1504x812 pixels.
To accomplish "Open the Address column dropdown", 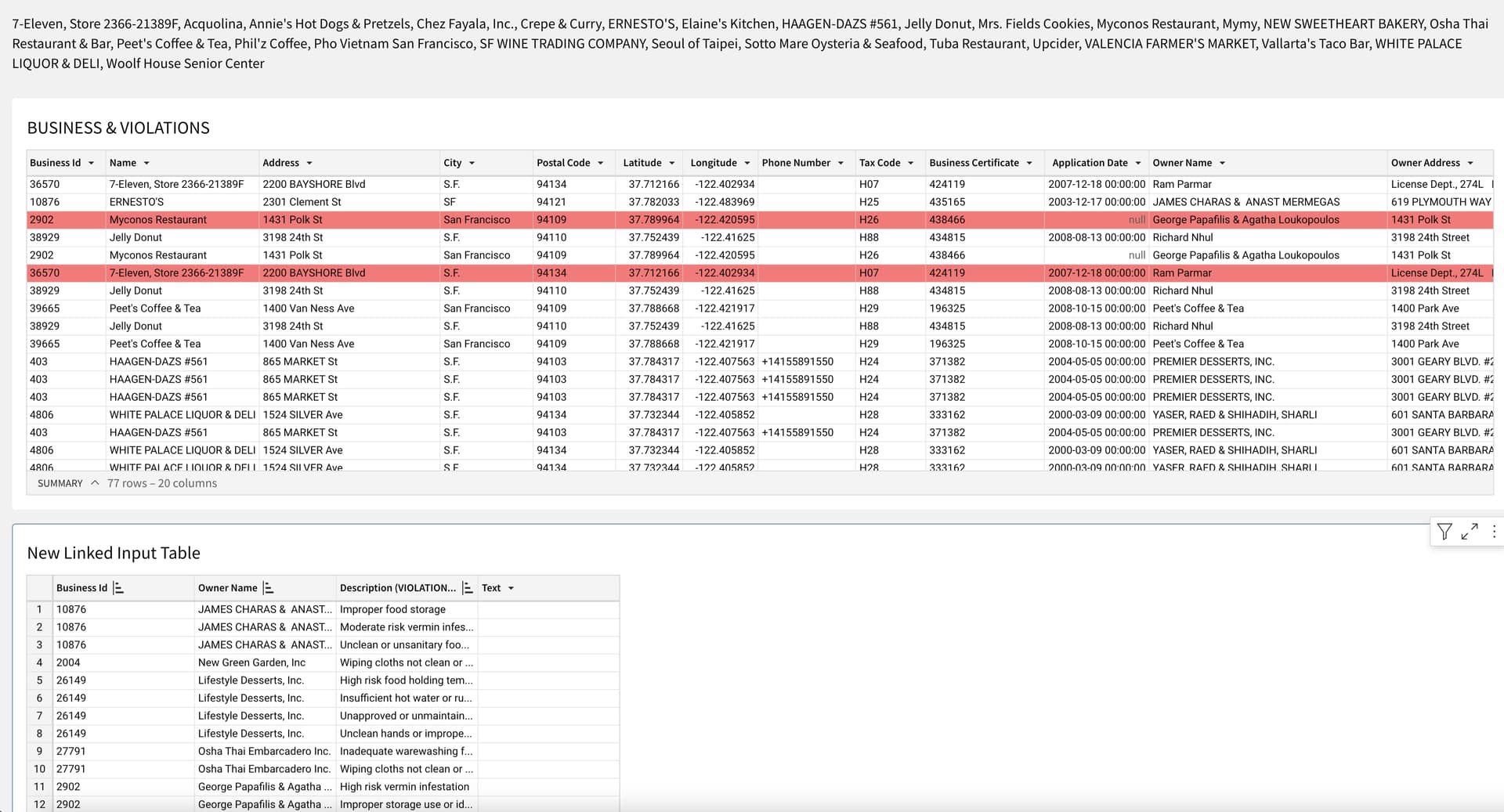I will click(310, 163).
